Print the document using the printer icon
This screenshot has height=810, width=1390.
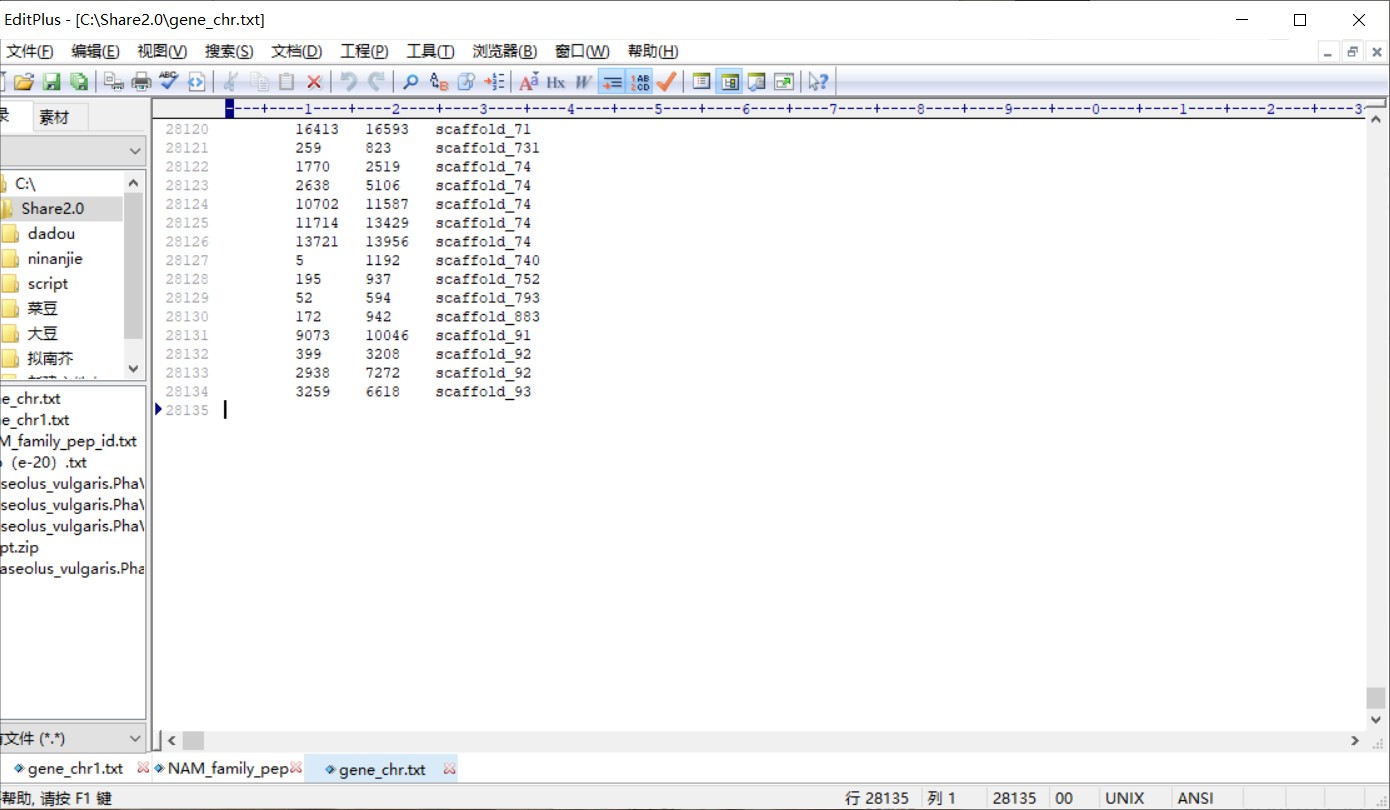(142, 82)
